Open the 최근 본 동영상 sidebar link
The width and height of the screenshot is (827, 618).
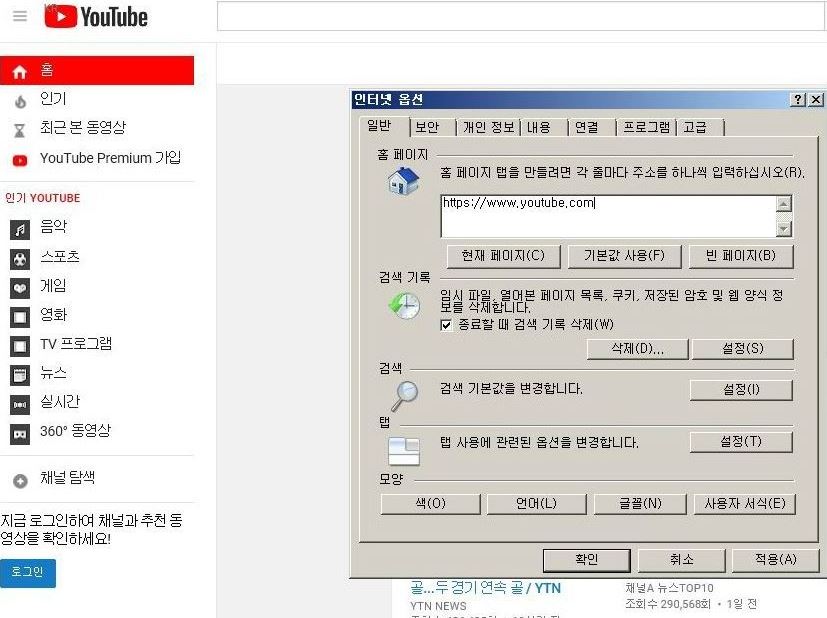tap(83, 128)
